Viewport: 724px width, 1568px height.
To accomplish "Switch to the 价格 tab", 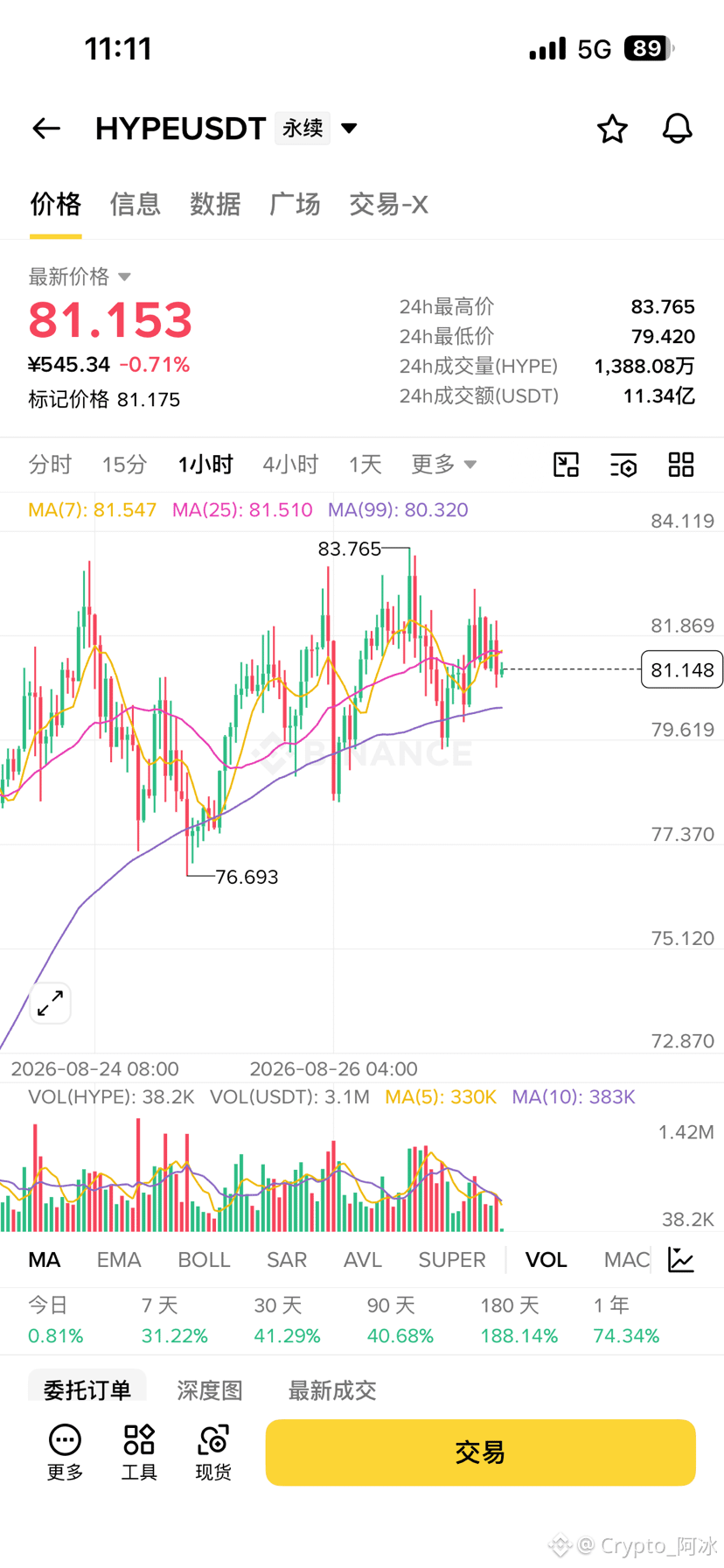I will 56,204.
